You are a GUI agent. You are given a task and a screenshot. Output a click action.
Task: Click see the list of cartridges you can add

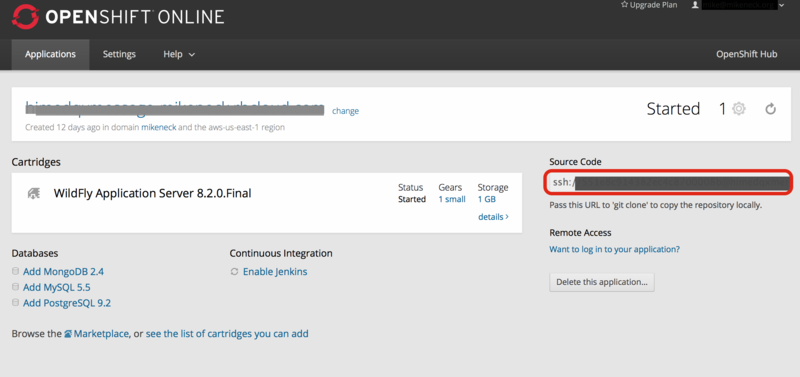tap(227, 334)
